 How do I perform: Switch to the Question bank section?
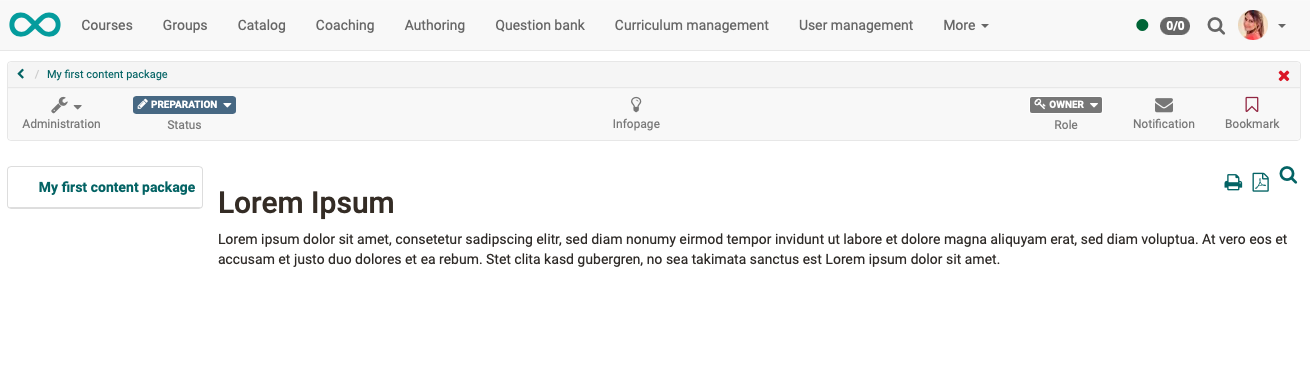540,25
